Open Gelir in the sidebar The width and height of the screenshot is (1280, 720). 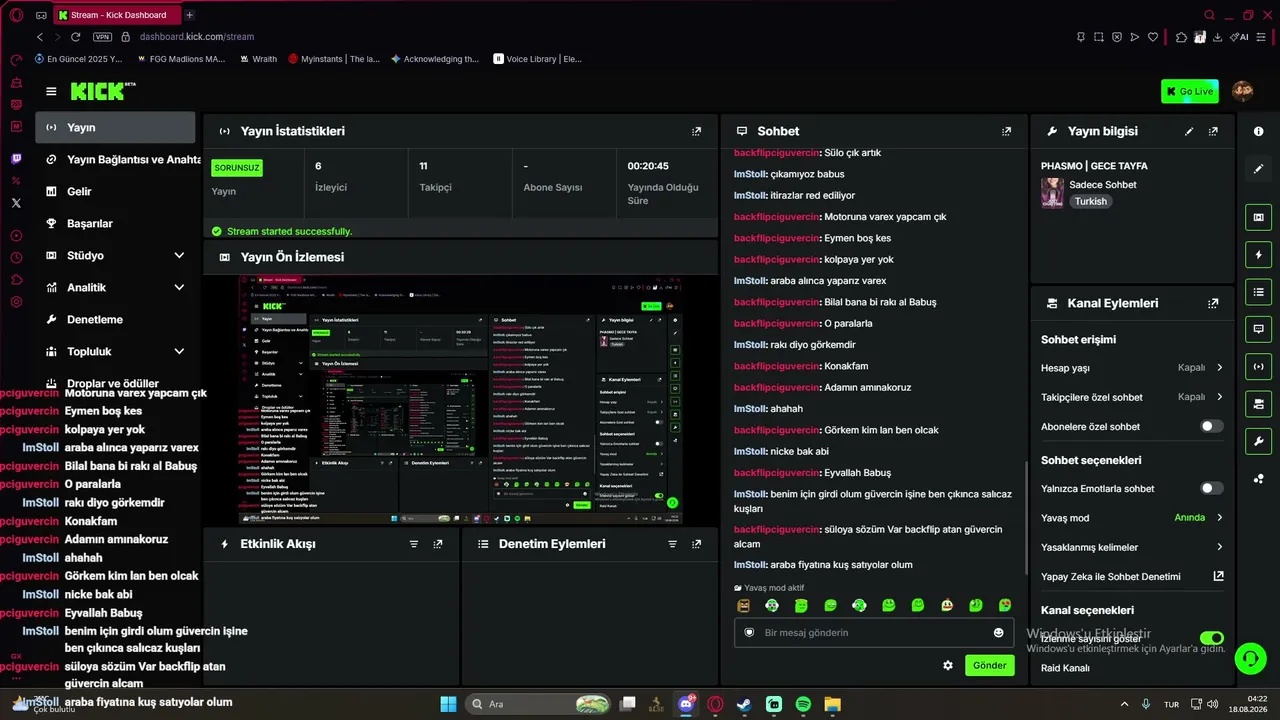[x=115, y=191]
